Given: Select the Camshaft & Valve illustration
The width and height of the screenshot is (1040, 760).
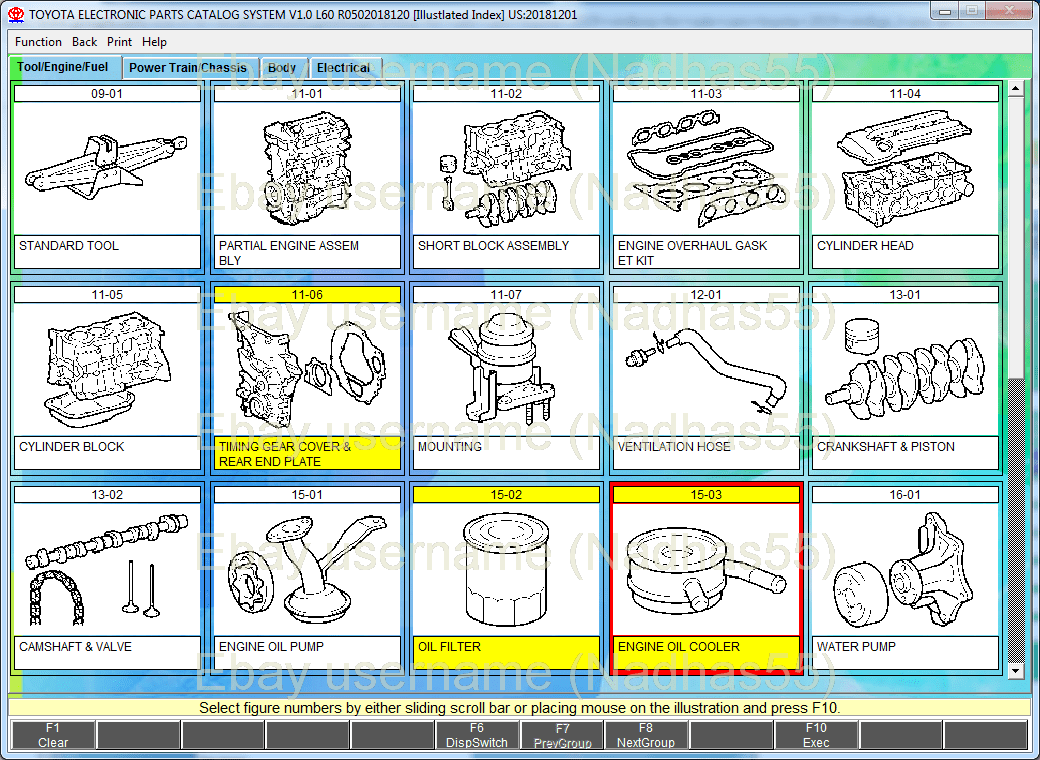Looking at the screenshot, I should 107,569.
